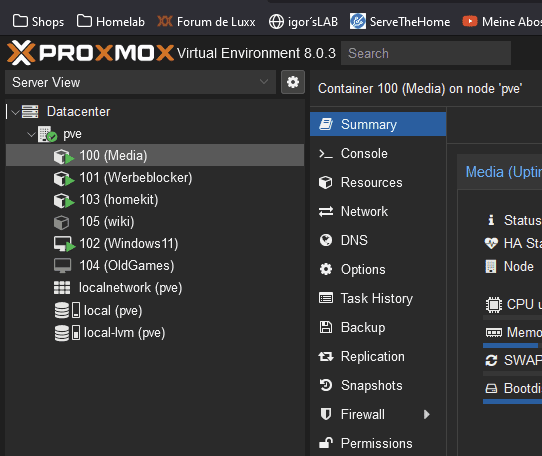
Task: Open the Options tab
Action: 378,269
